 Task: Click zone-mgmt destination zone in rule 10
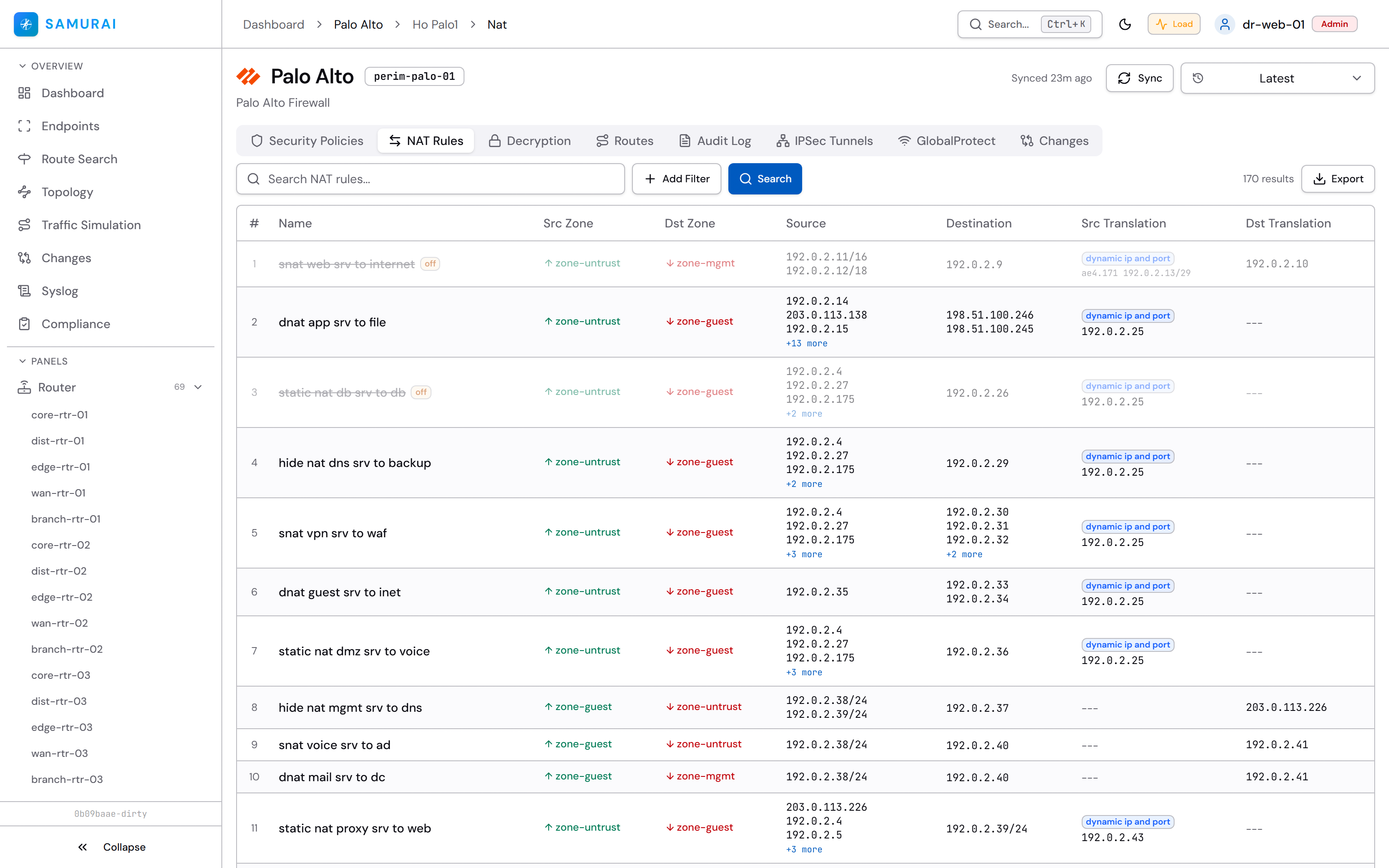tap(700, 776)
